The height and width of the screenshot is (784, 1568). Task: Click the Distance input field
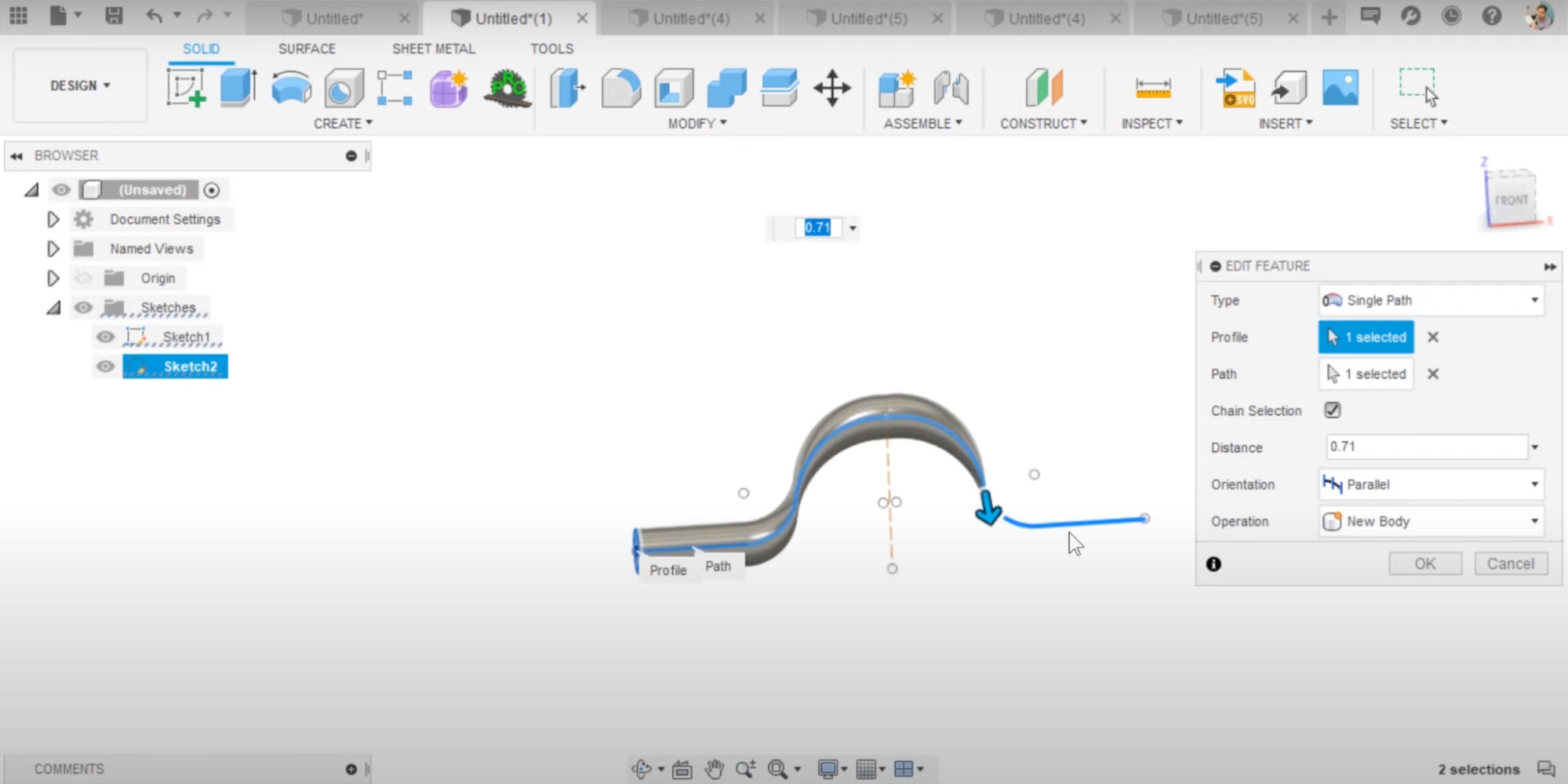tap(1425, 447)
